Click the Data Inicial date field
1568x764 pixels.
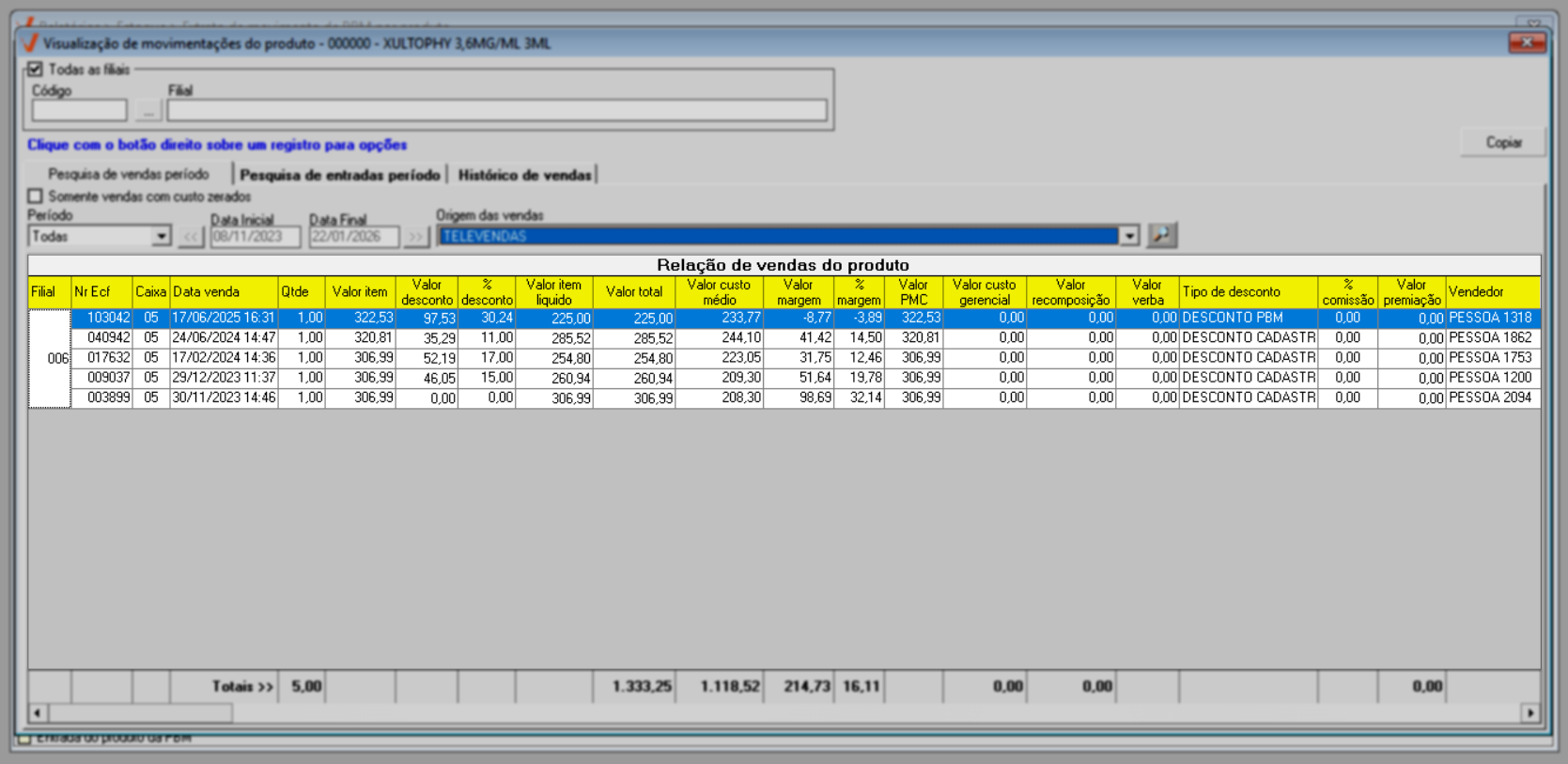[x=255, y=237]
